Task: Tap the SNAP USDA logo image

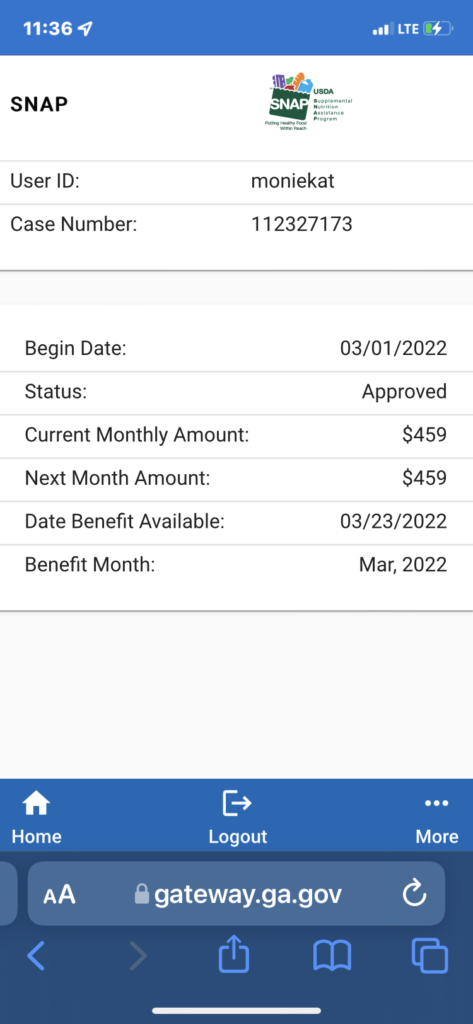Action: click(x=311, y=102)
